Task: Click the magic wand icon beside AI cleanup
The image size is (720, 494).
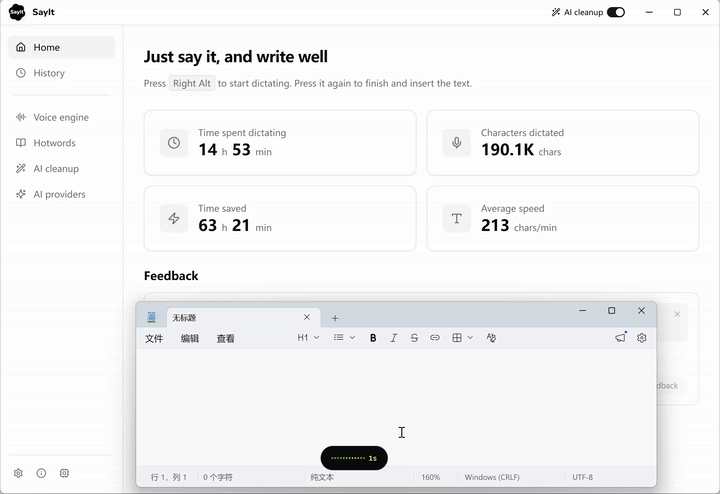Action: pos(556,12)
